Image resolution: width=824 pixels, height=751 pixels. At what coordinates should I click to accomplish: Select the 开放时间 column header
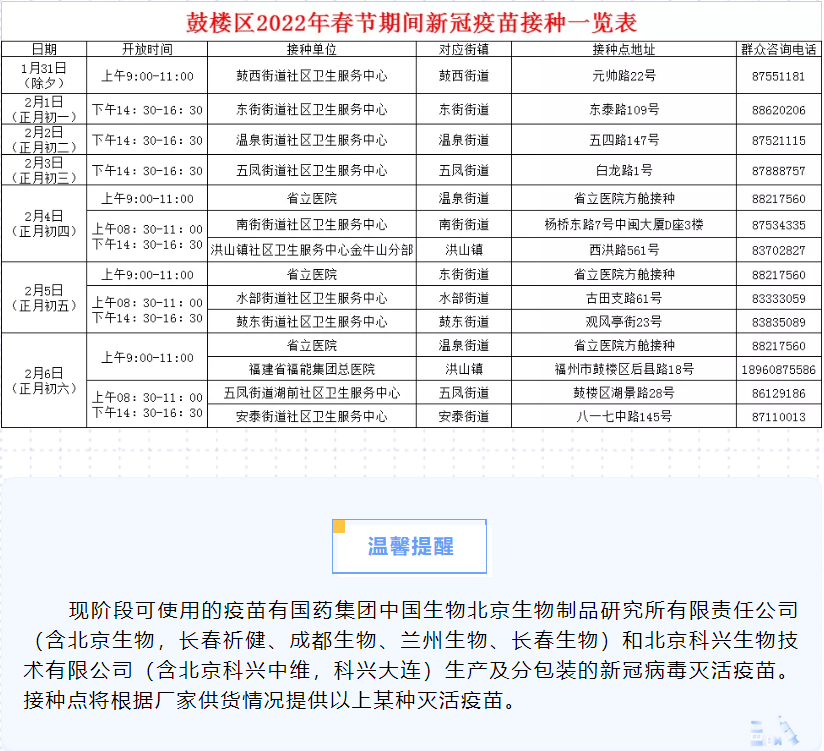147,49
